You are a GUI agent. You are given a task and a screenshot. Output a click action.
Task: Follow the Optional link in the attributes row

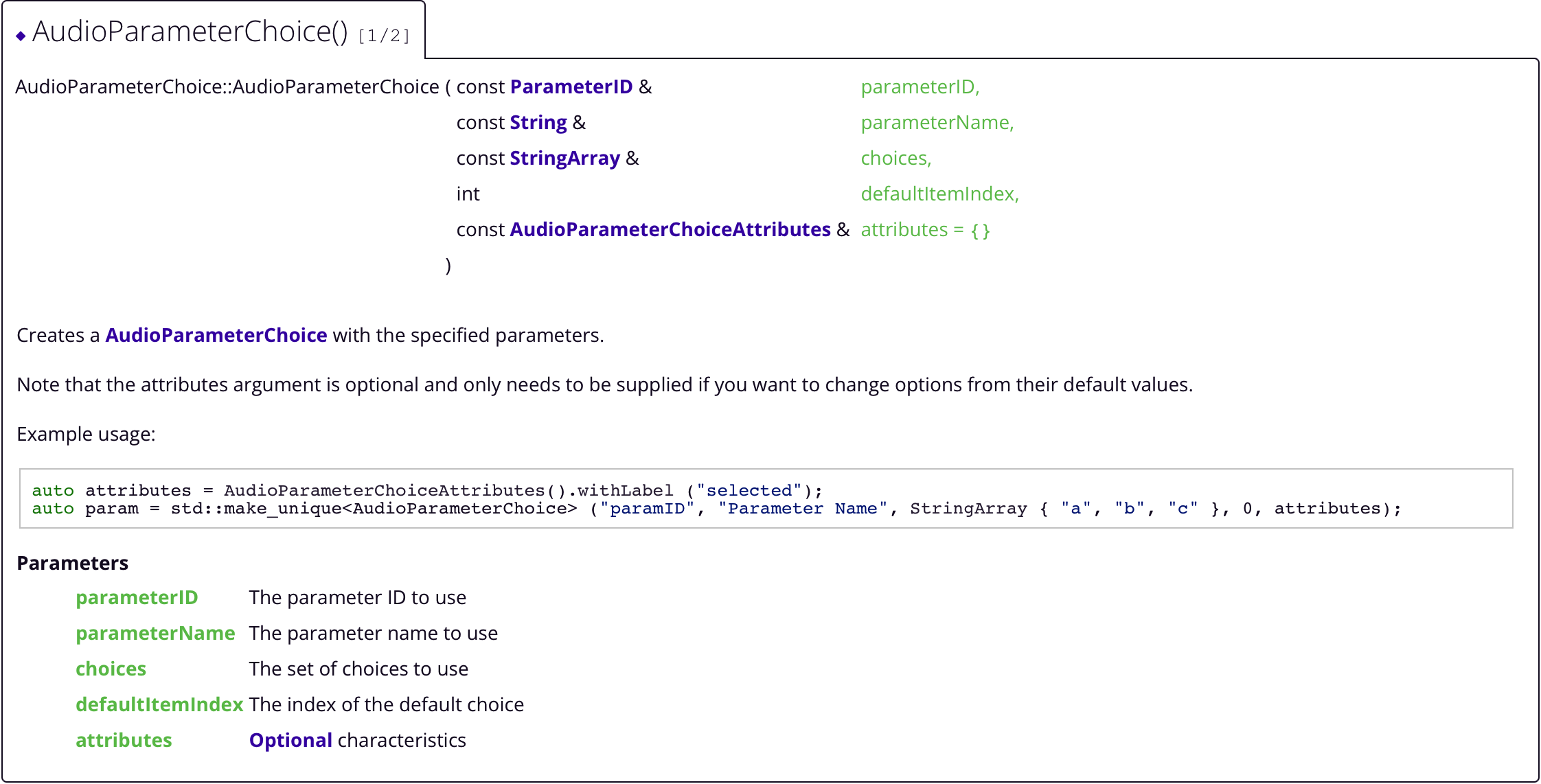point(290,740)
